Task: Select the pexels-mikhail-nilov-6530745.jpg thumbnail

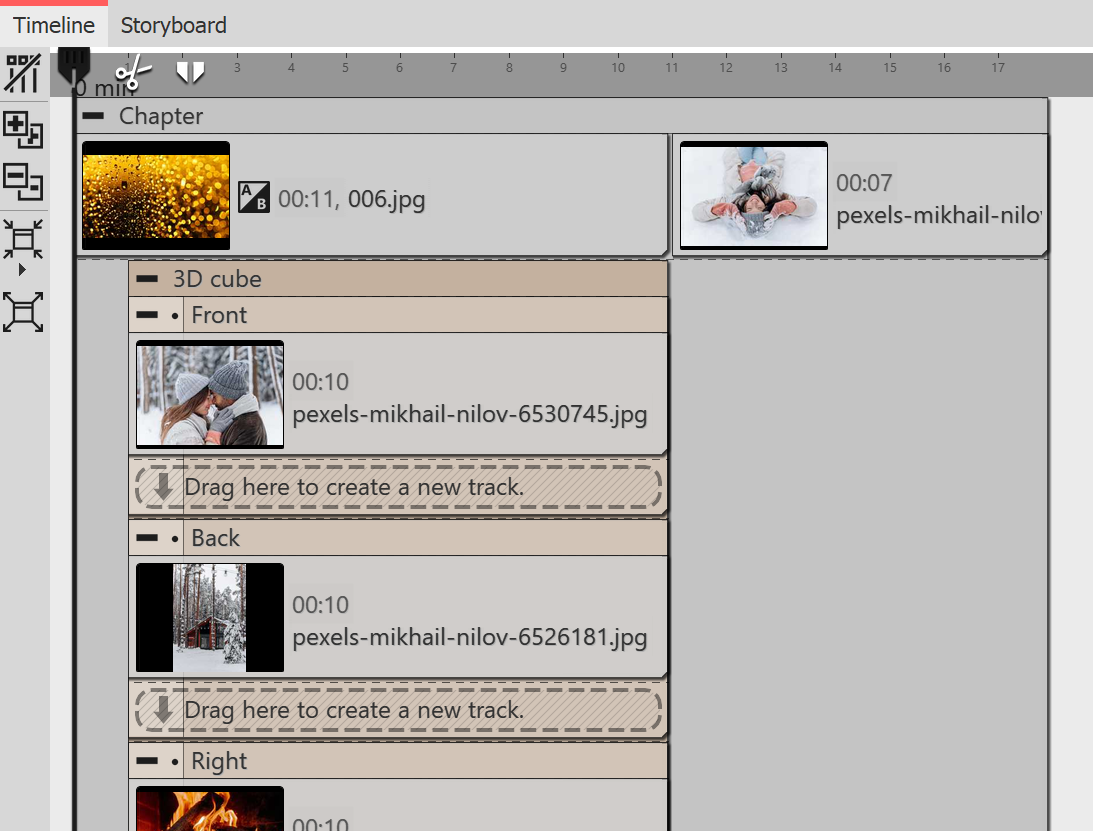Action: click(209, 394)
